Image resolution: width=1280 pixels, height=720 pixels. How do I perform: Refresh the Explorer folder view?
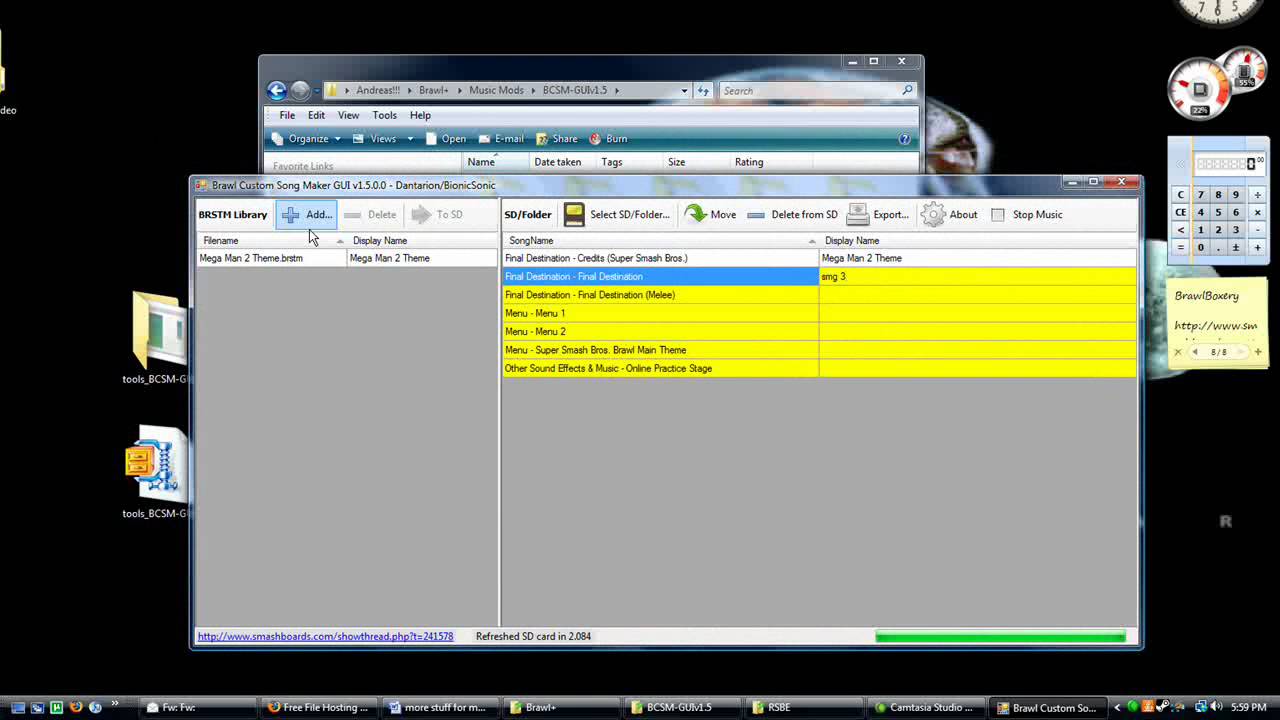coord(703,91)
